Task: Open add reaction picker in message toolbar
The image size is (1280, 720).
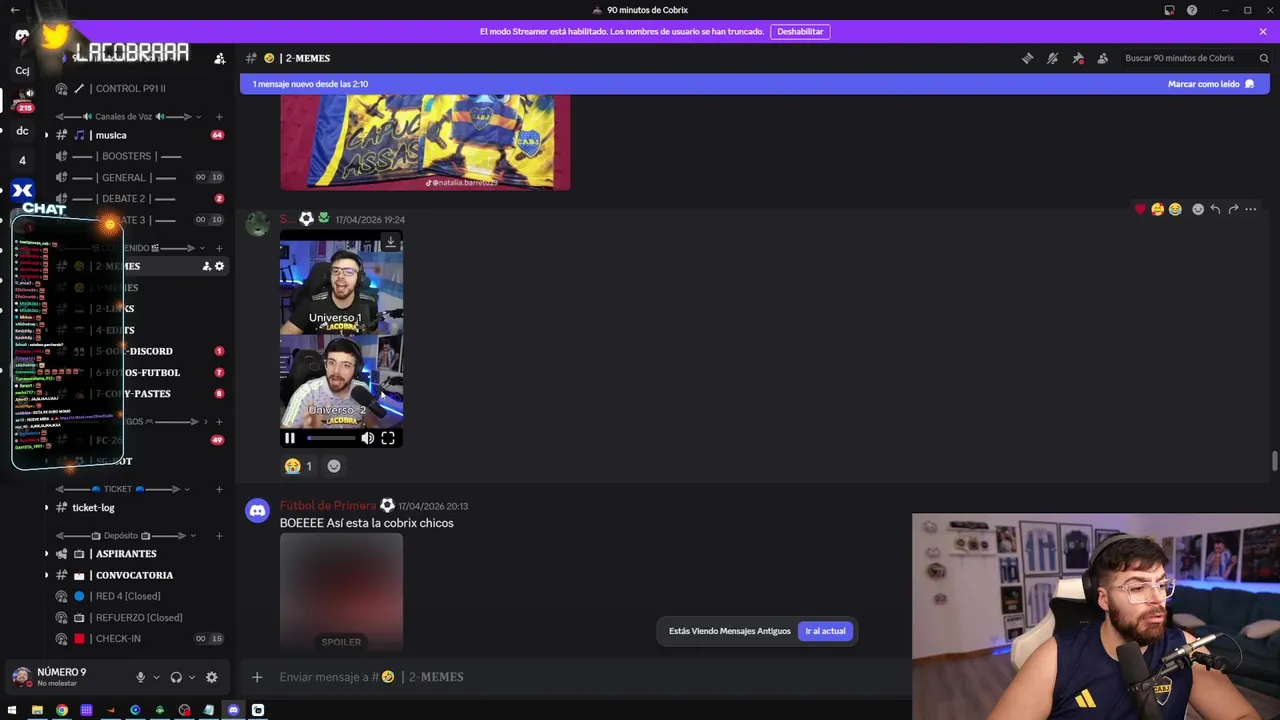Action: [1198, 209]
